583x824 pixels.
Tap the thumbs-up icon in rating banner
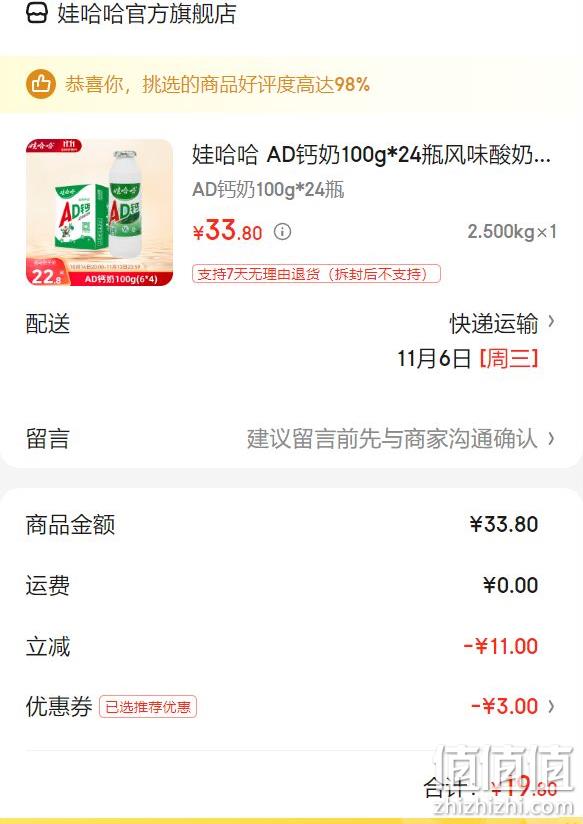(40, 84)
